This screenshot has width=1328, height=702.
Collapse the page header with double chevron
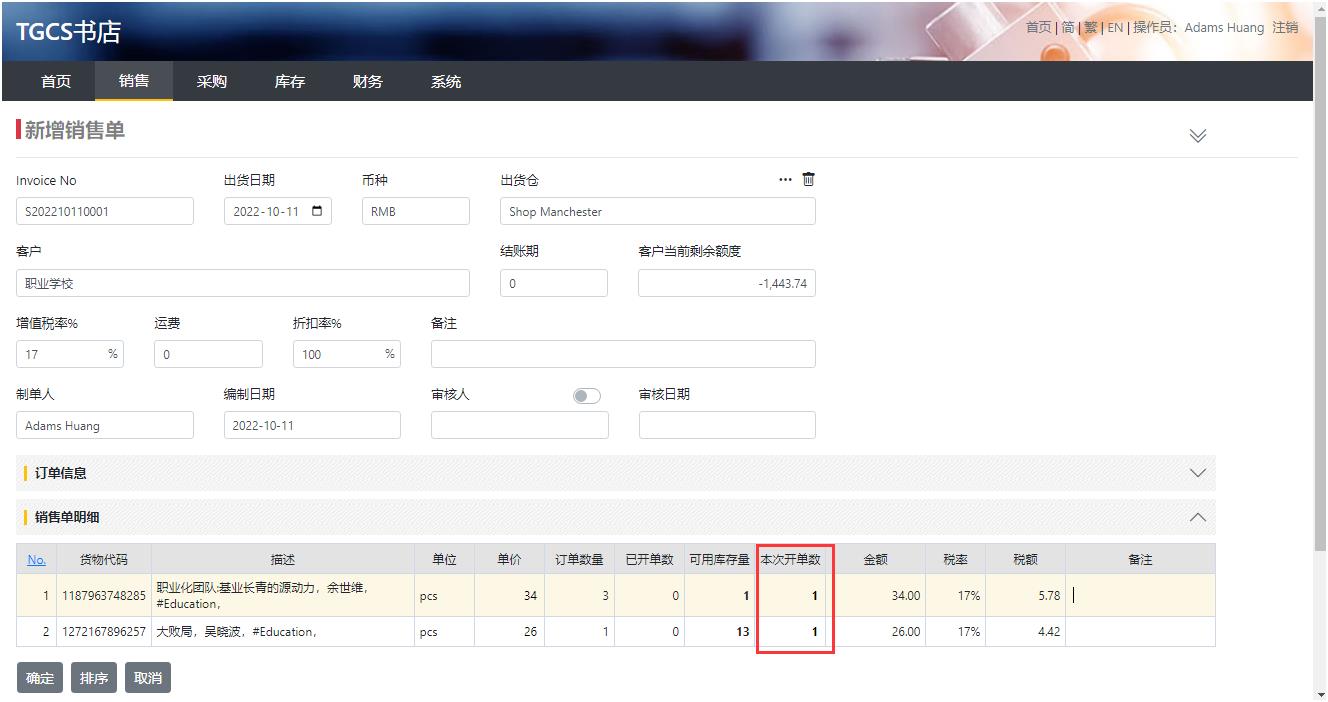coord(1197,136)
